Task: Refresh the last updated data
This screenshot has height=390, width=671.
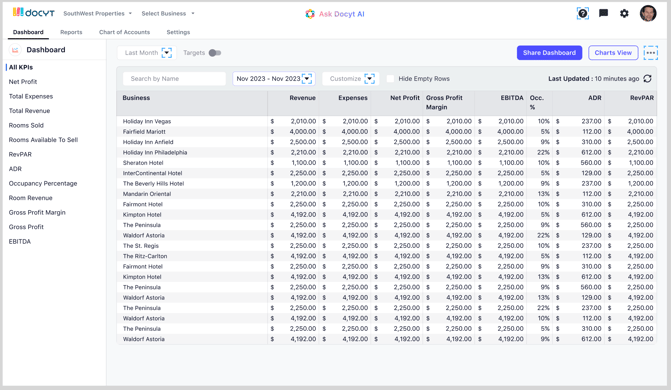Action: pos(647,79)
